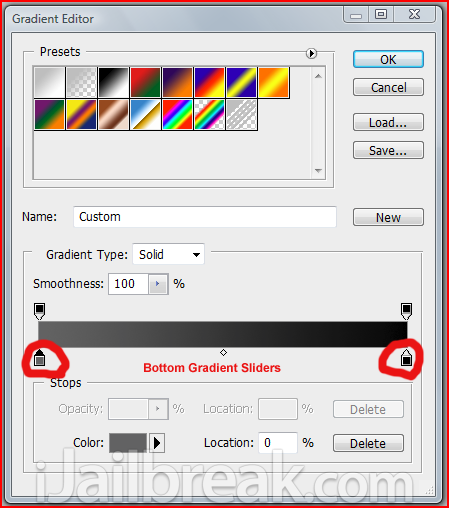Click the gray Color swatch in Stops
Screen dimensions: 449x508
tap(128, 443)
